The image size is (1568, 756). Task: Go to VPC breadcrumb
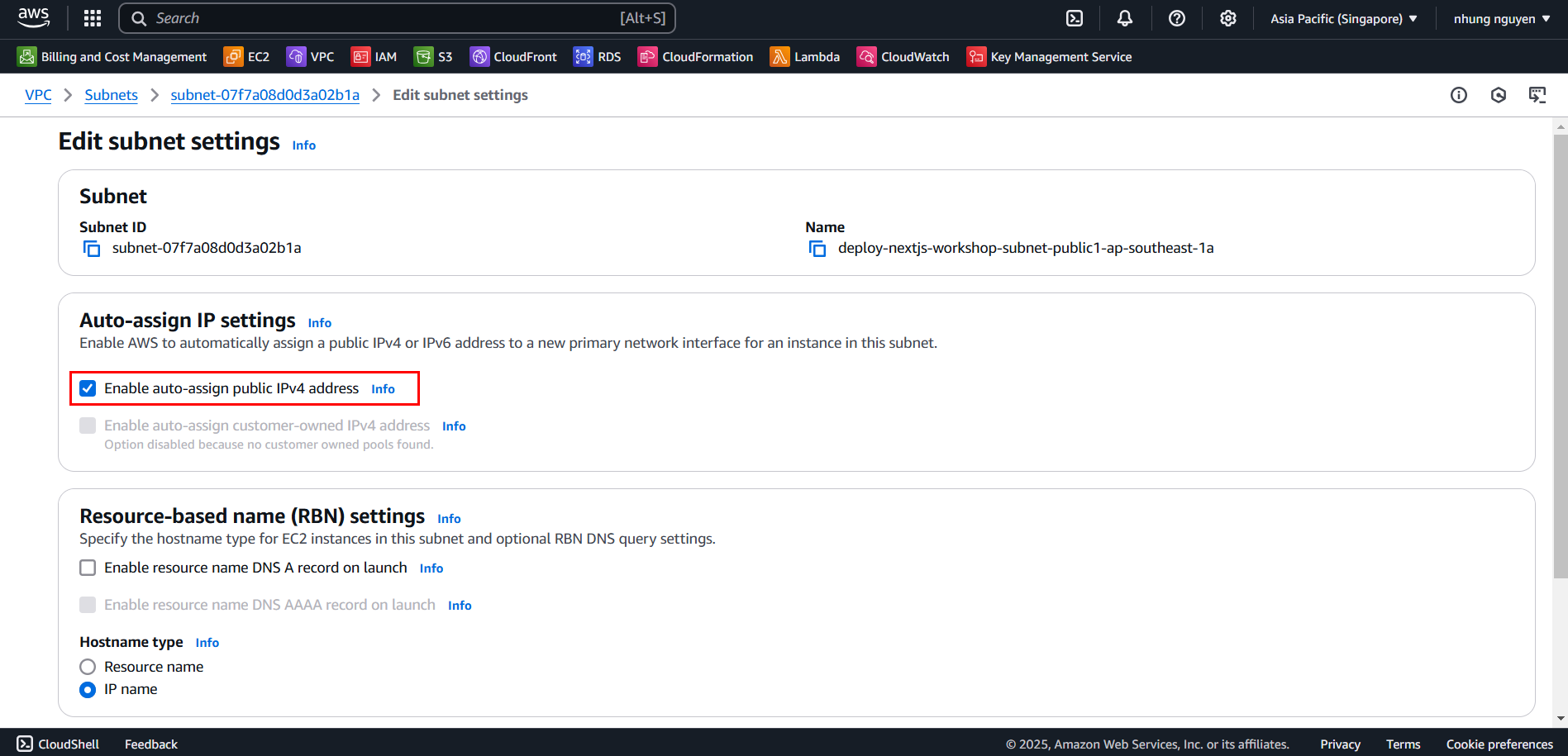coord(38,95)
